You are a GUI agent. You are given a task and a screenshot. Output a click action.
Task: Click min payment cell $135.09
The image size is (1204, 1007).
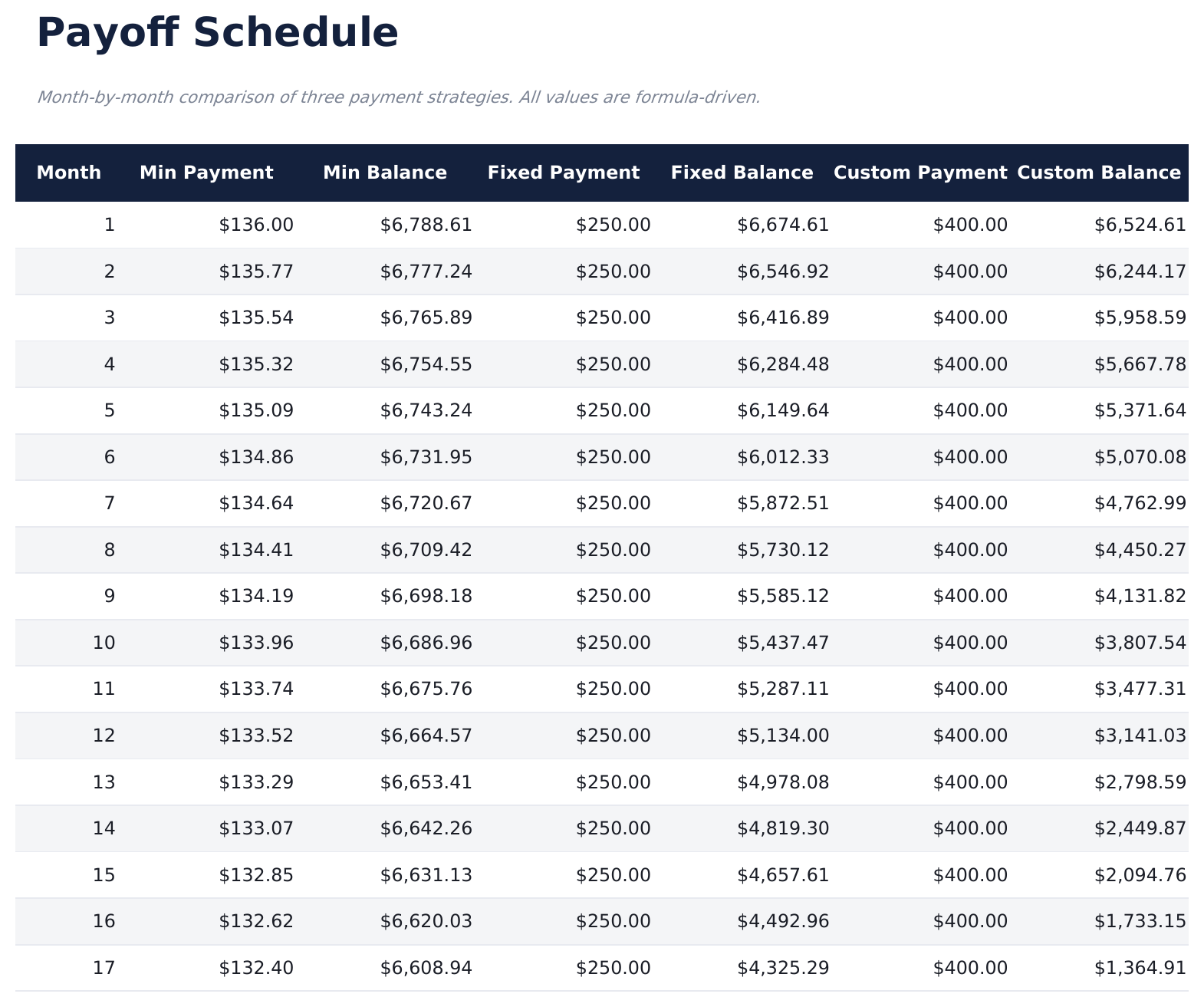pos(256,410)
